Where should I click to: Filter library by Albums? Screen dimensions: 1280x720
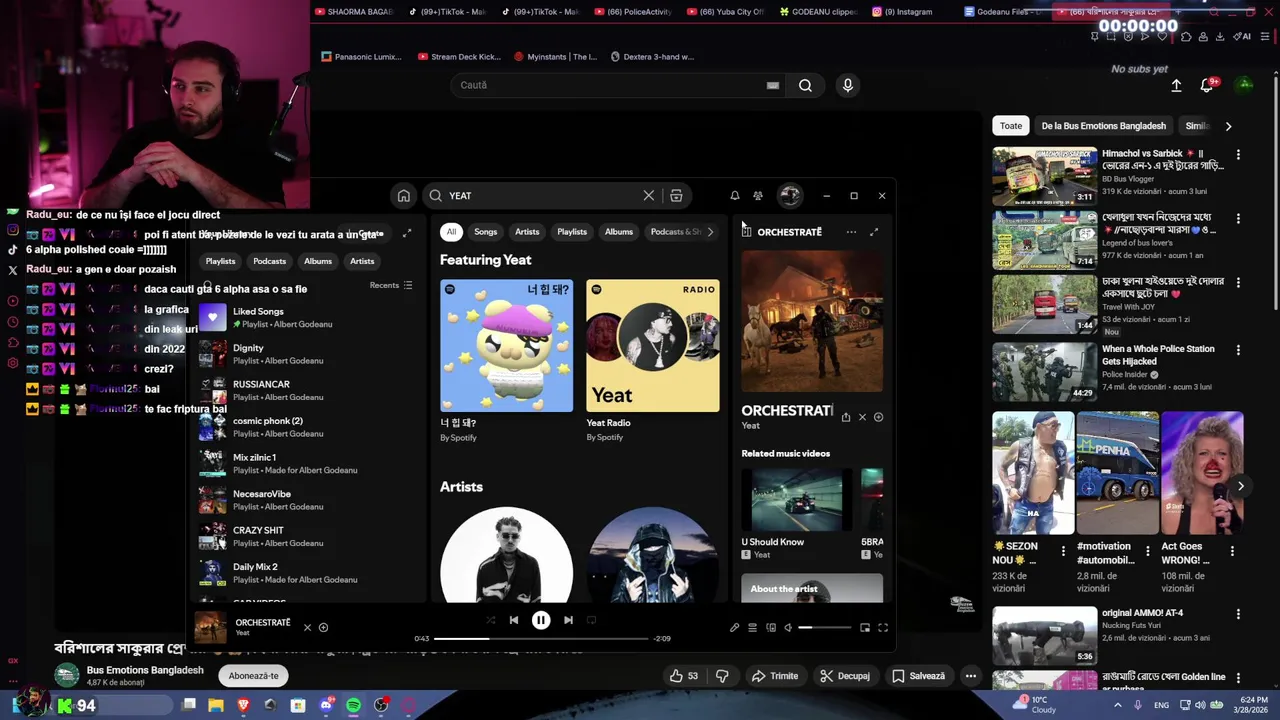(318, 261)
